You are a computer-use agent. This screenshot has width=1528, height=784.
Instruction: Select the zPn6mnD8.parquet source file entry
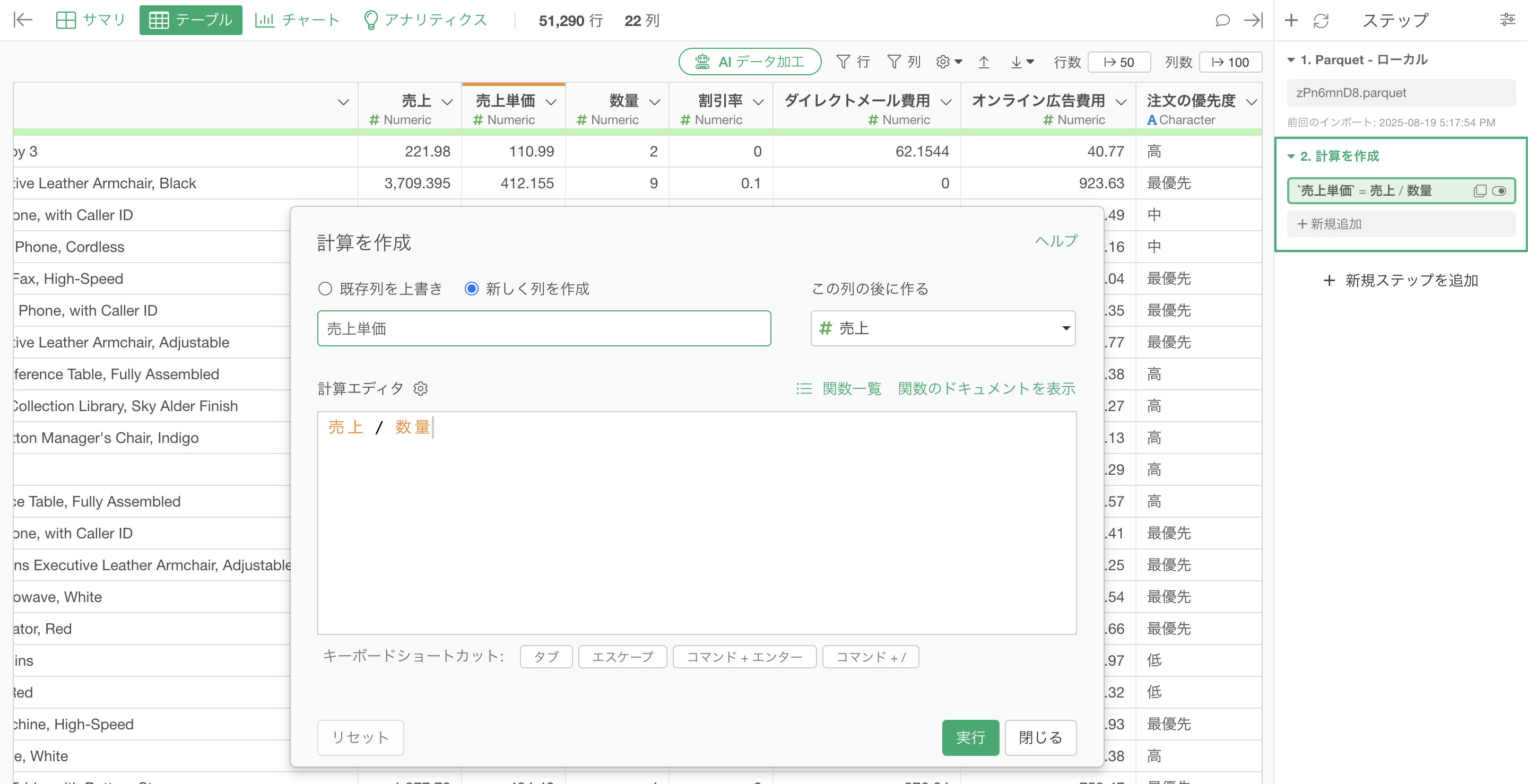1401,92
